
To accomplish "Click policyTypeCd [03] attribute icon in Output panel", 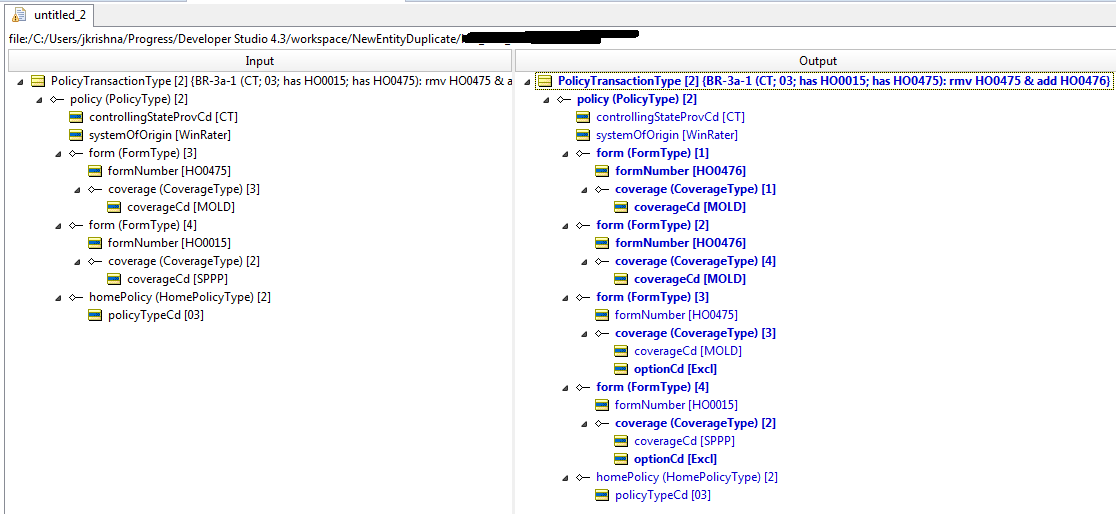I will coord(602,495).
